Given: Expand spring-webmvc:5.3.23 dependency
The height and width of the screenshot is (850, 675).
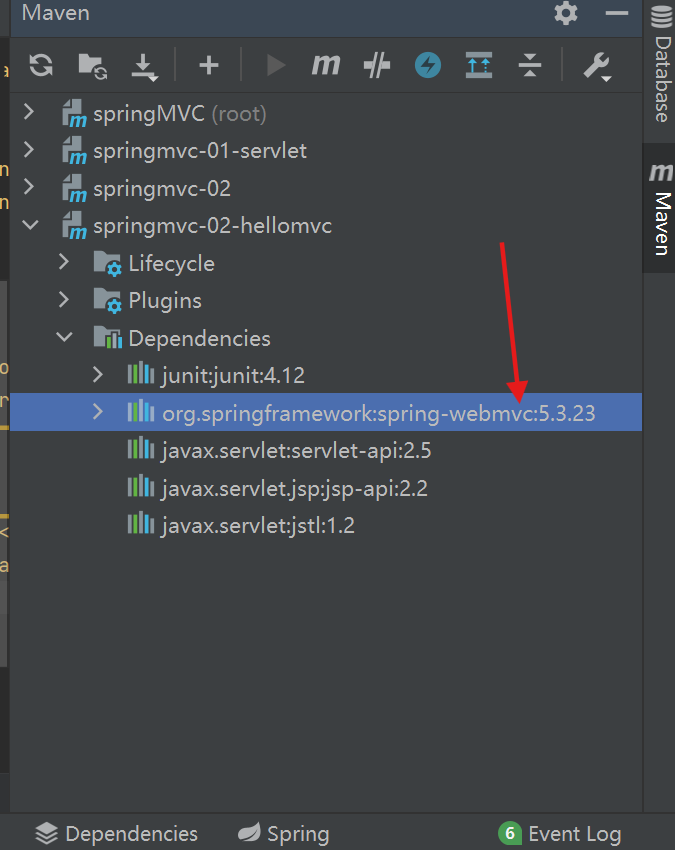Looking at the screenshot, I should coord(98,412).
